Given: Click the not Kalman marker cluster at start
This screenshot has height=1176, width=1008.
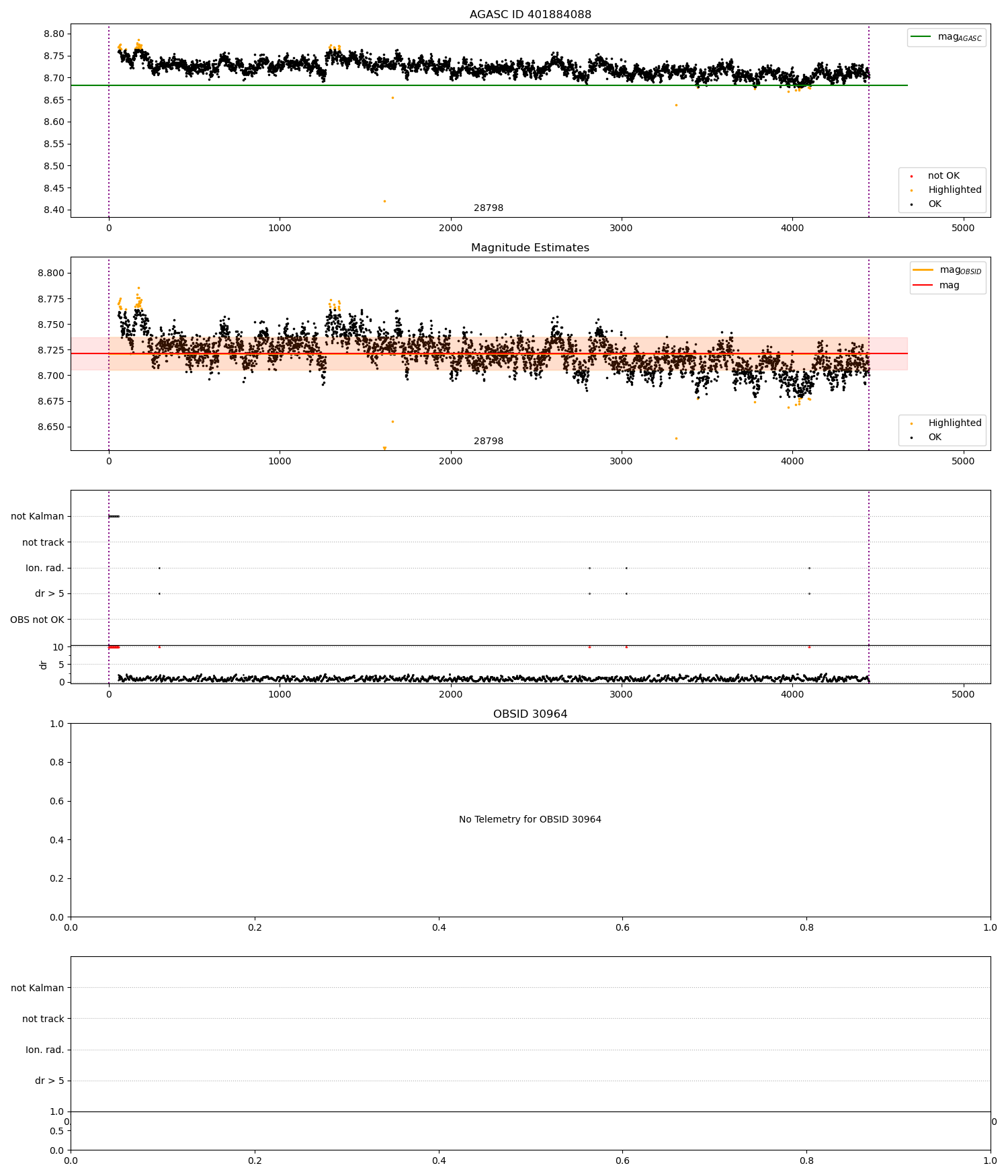Looking at the screenshot, I should tap(114, 517).
